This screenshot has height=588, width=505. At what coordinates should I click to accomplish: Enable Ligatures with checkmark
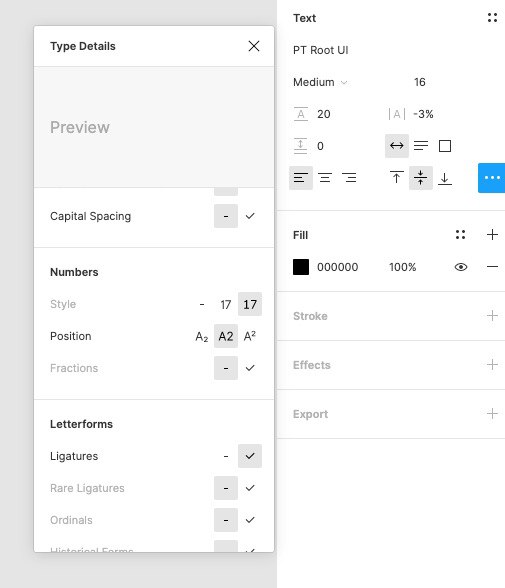[250, 456]
